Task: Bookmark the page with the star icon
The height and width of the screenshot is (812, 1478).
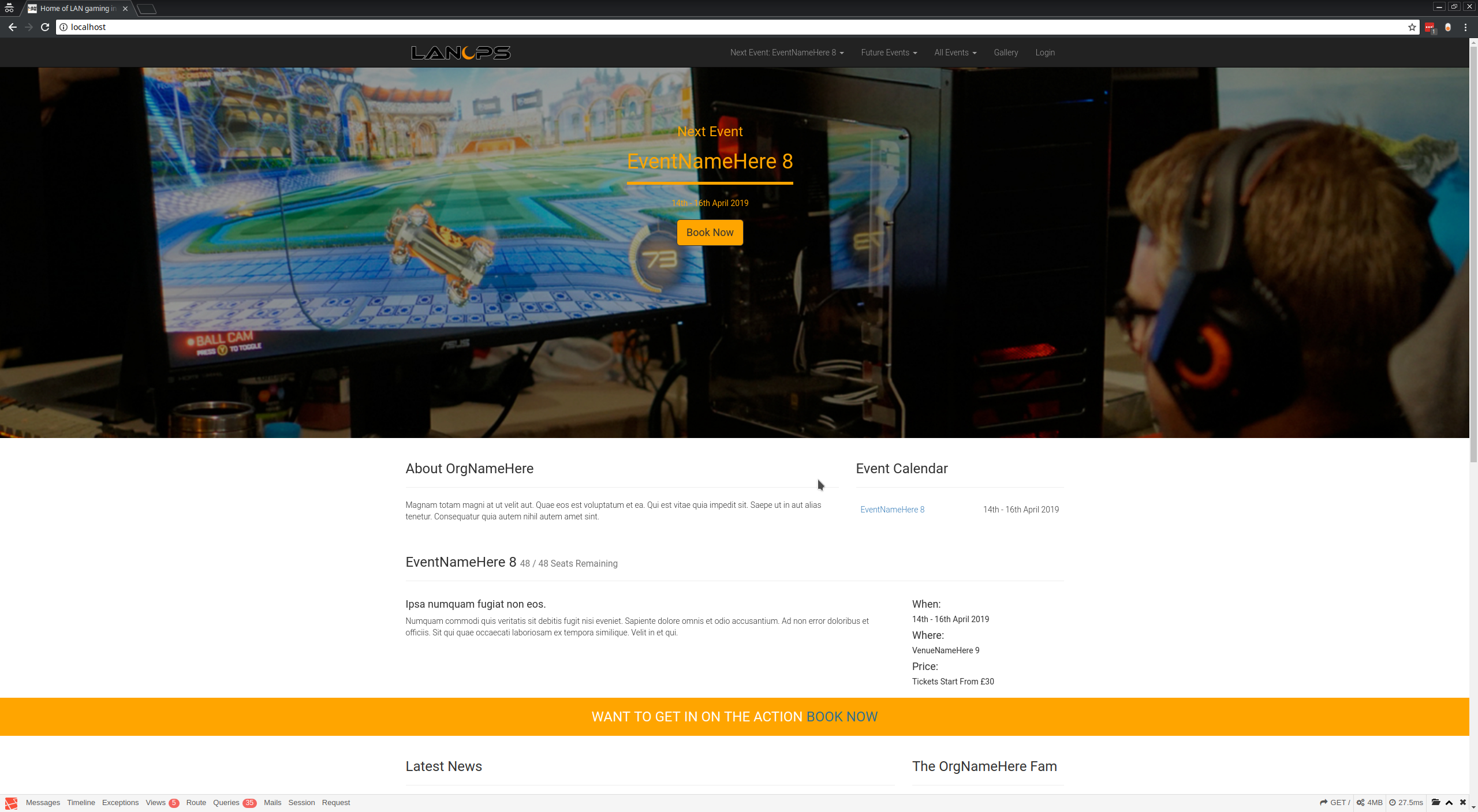Action: click(1412, 27)
